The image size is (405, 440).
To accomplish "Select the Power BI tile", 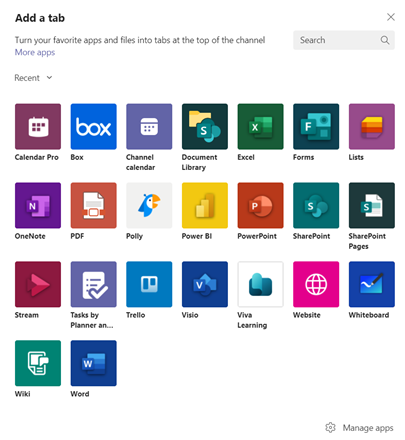I will pos(205,205).
